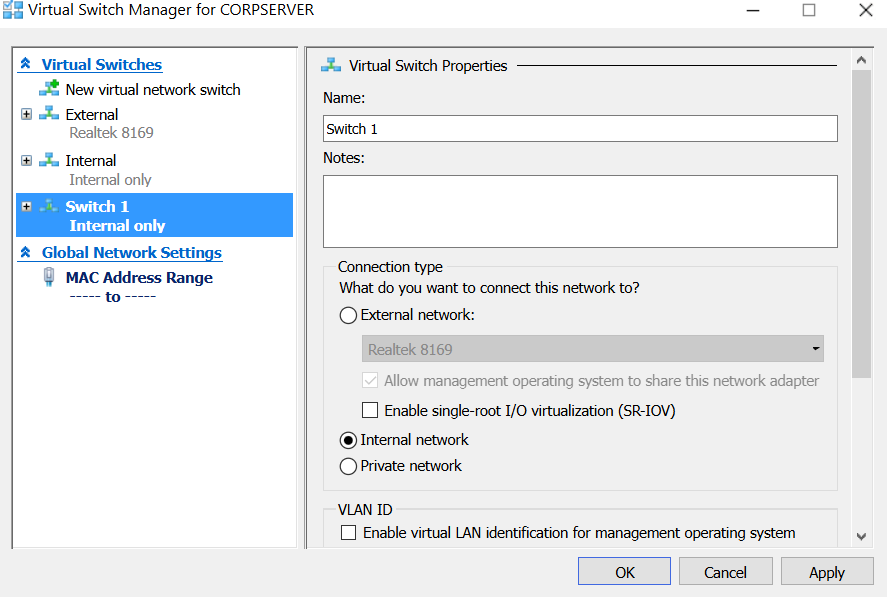Enable virtual LAN identification checkbox

[348, 533]
